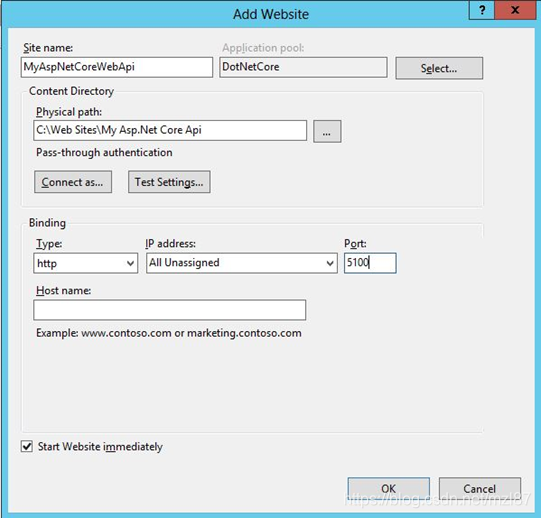Click the Physical path: label
Screen dimensions: 541x518
[x=69, y=112]
